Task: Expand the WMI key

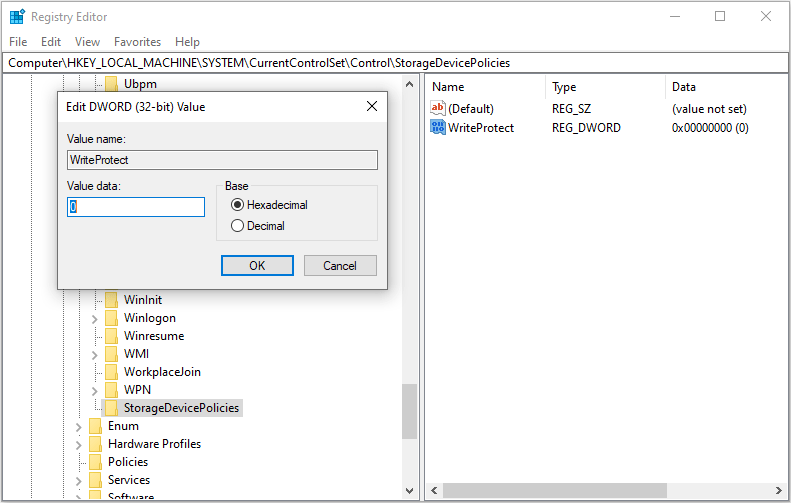Action: [94, 355]
